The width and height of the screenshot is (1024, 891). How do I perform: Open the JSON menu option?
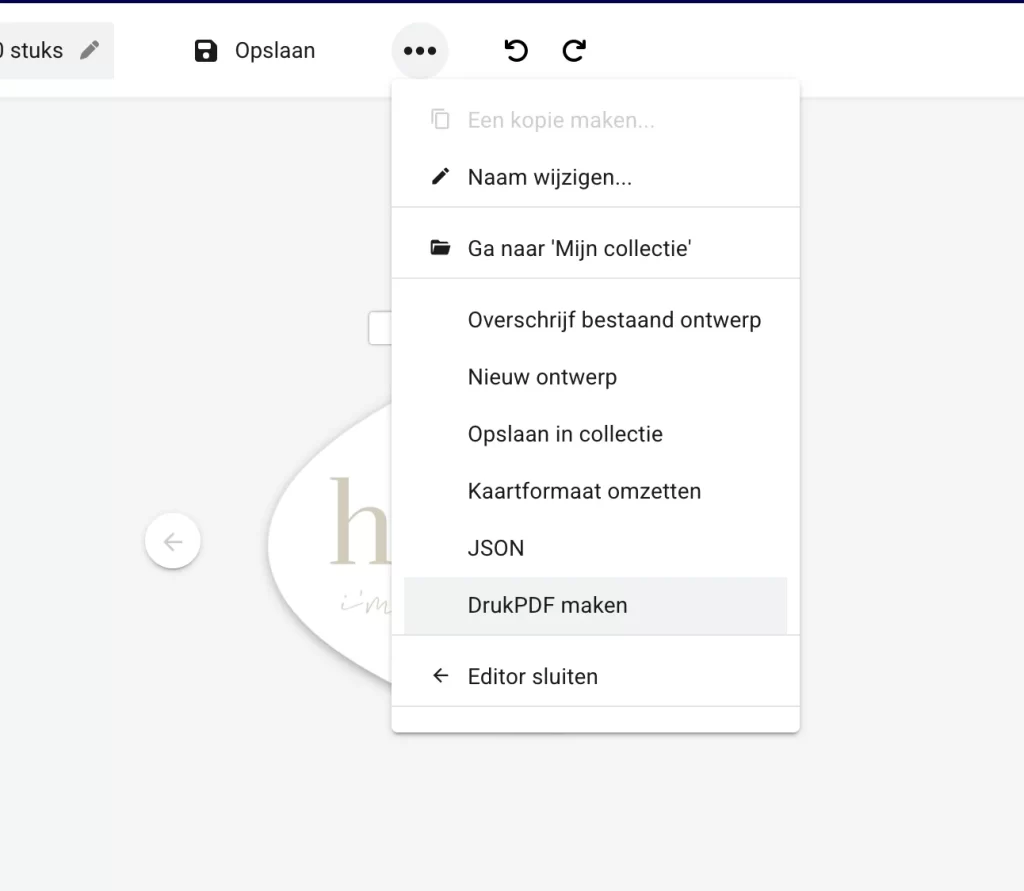click(496, 548)
